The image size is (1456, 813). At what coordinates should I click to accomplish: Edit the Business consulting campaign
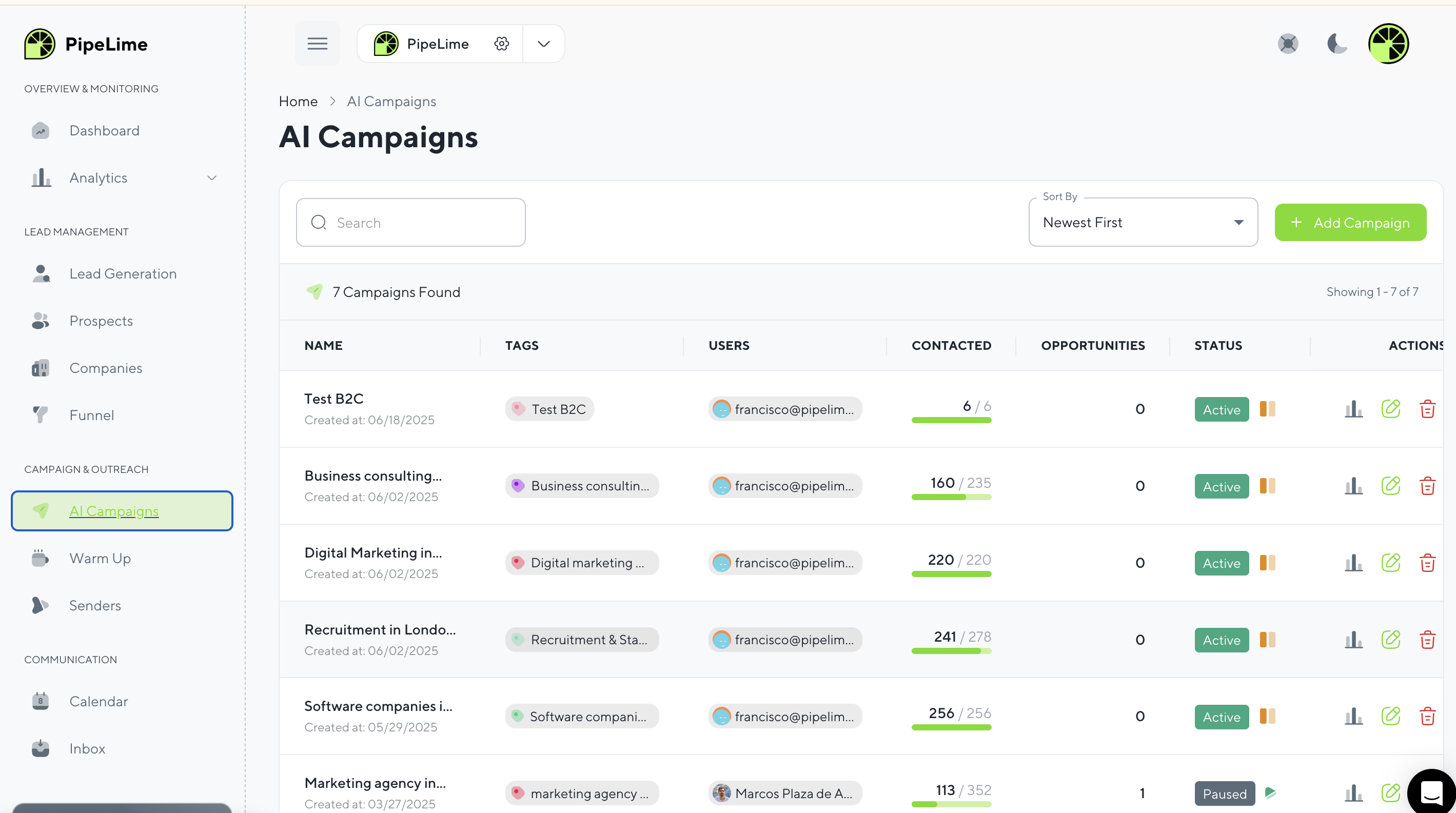coord(1390,485)
